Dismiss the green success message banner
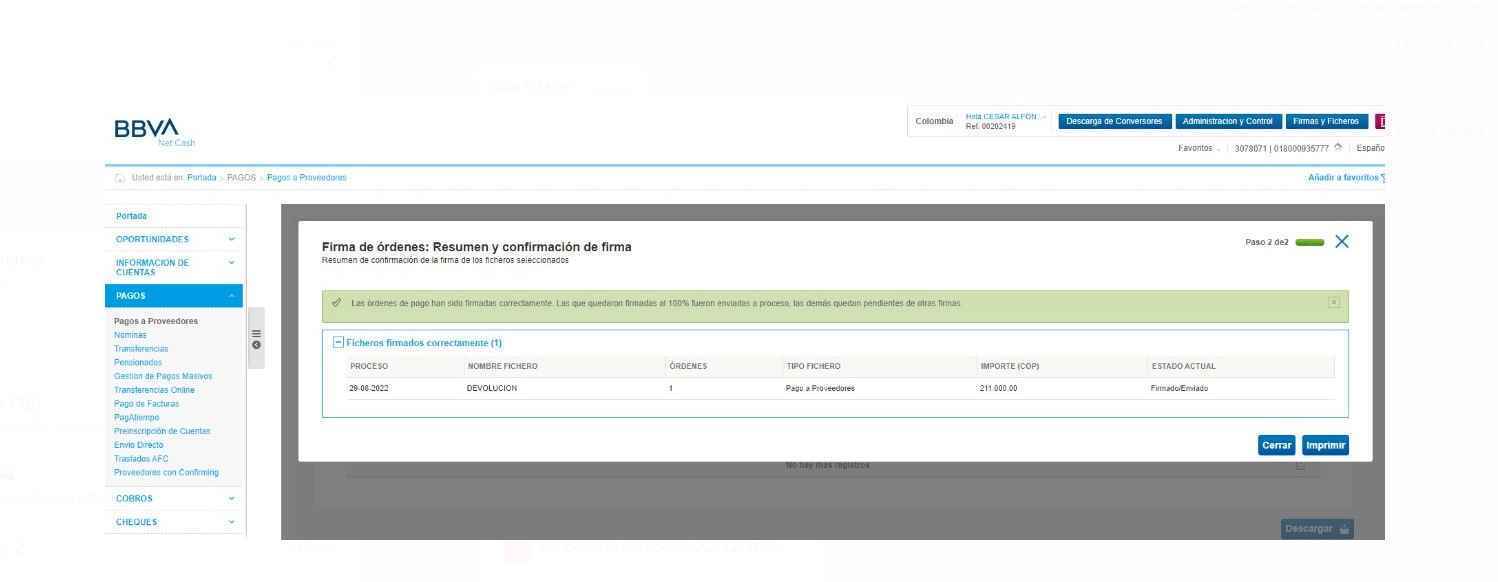The height and width of the screenshot is (582, 1498). point(1333,302)
